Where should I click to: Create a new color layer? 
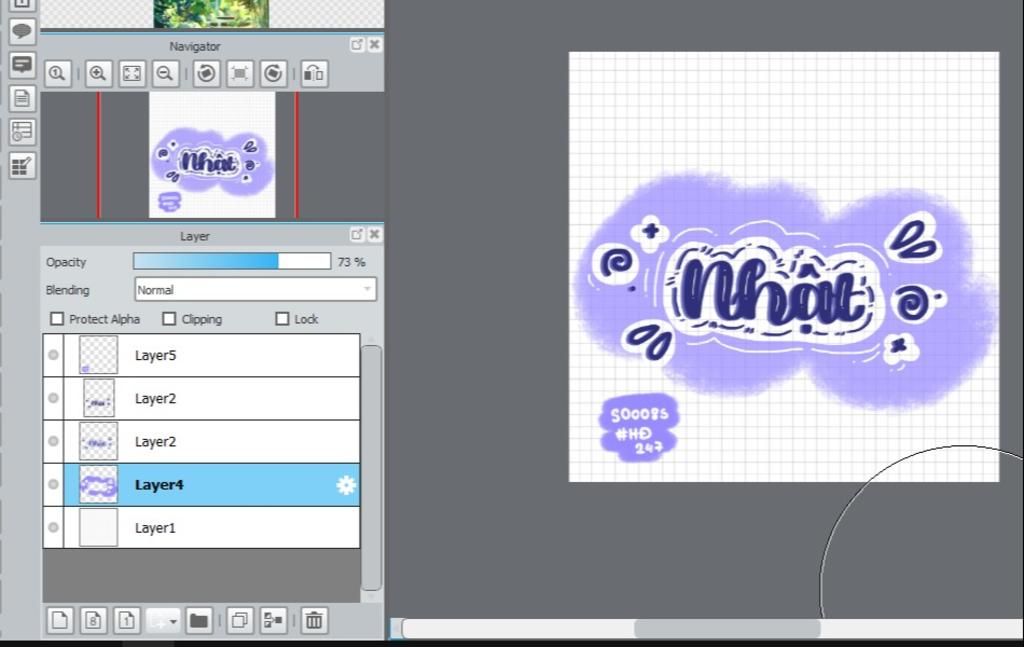coord(59,620)
